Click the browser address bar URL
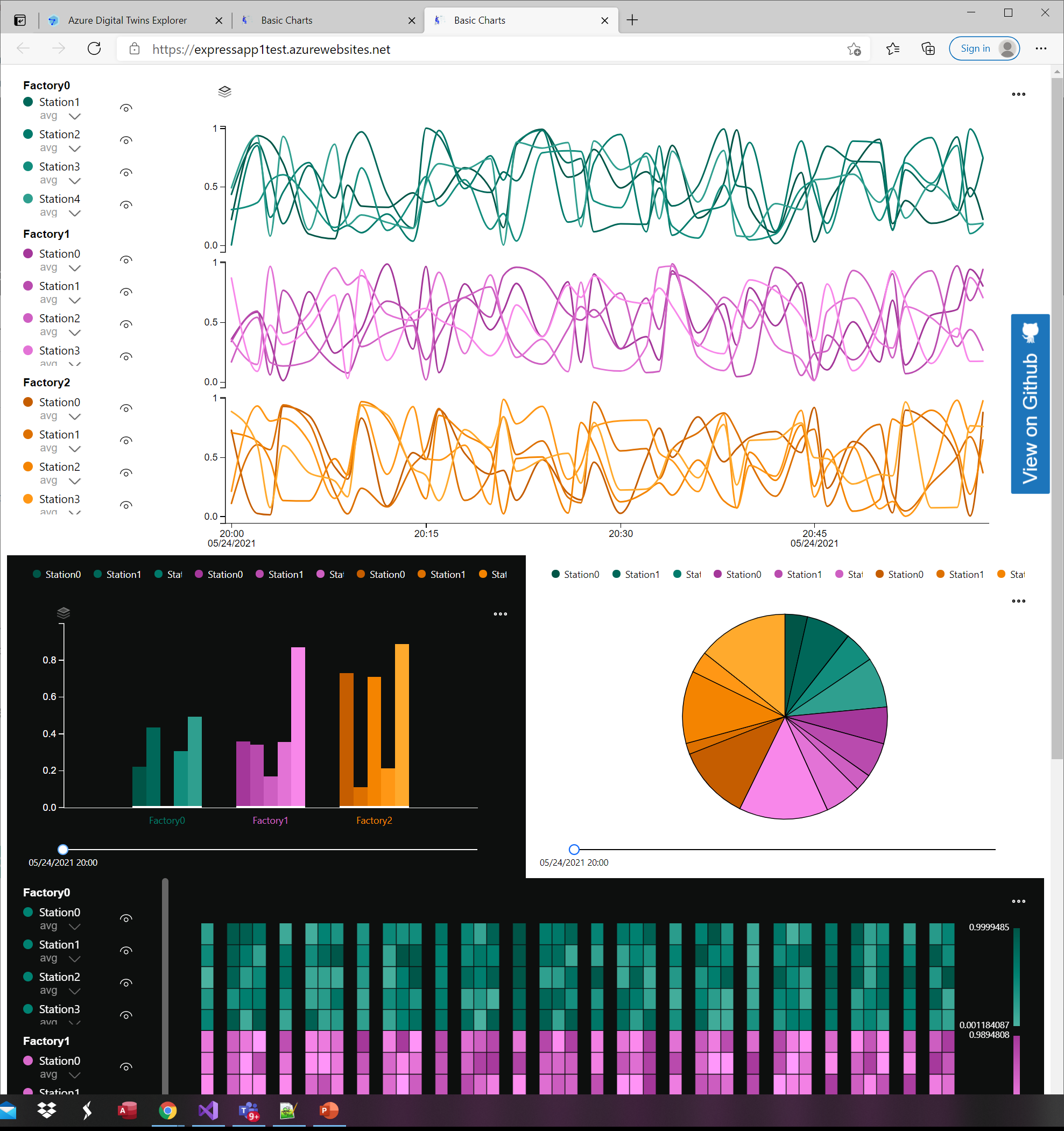Image resolution: width=1064 pixels, height=1131 pixels. pyautogui.click(x=271, y=50)
